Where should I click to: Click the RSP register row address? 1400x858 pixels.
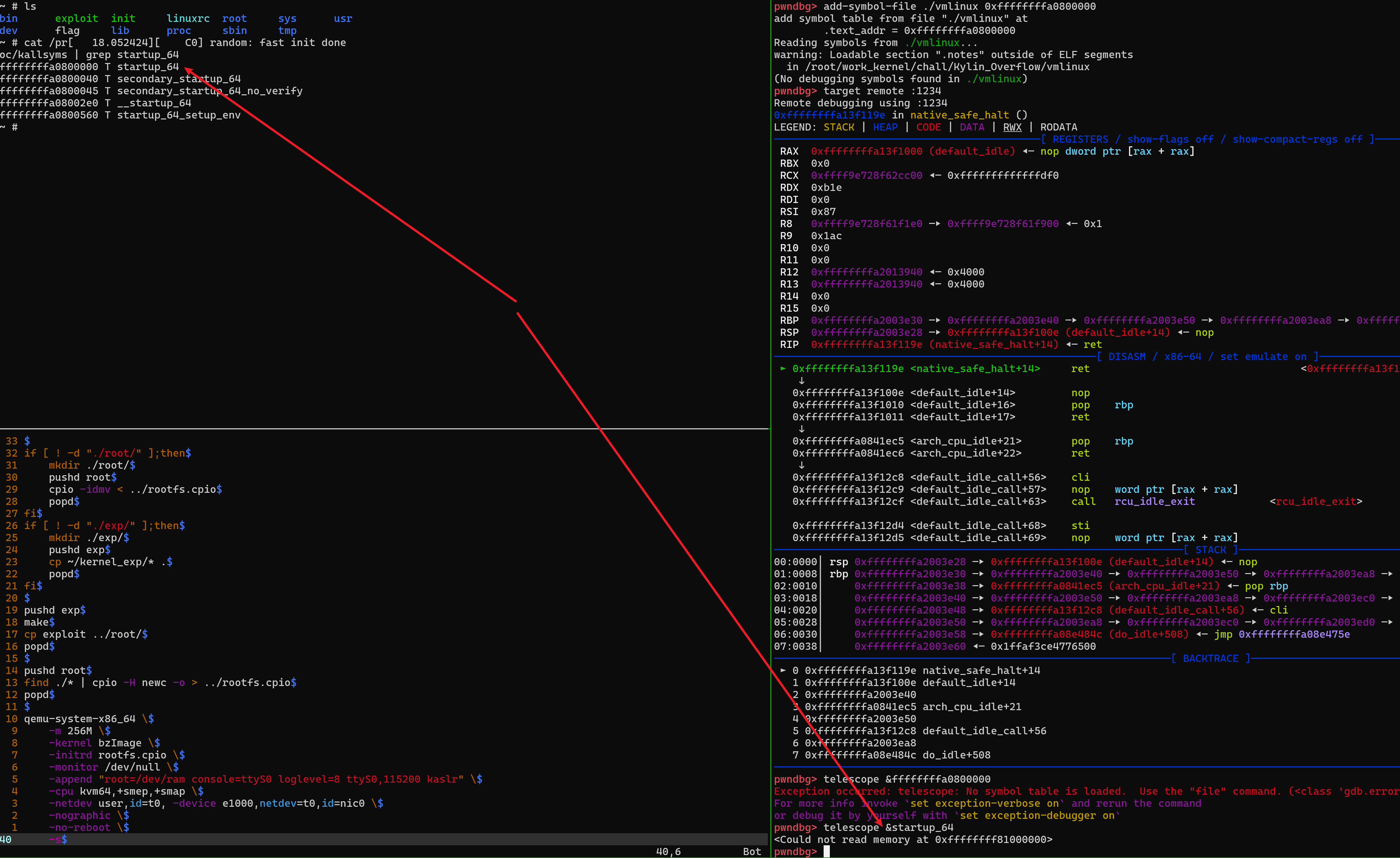point(866,333)
